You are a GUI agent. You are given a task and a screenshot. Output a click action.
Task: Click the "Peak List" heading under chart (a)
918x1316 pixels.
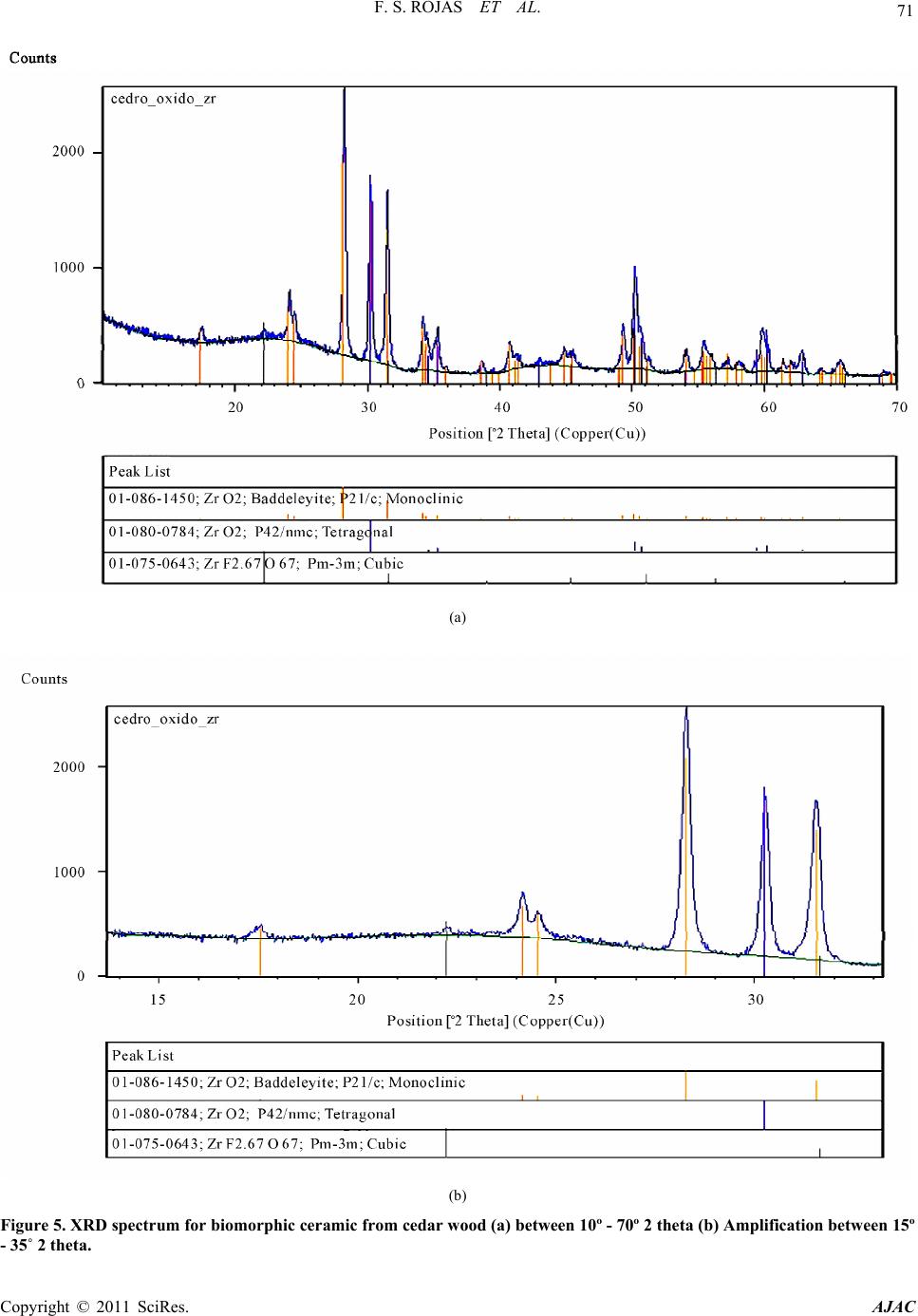pyautogui.click(x=140, y=472)
